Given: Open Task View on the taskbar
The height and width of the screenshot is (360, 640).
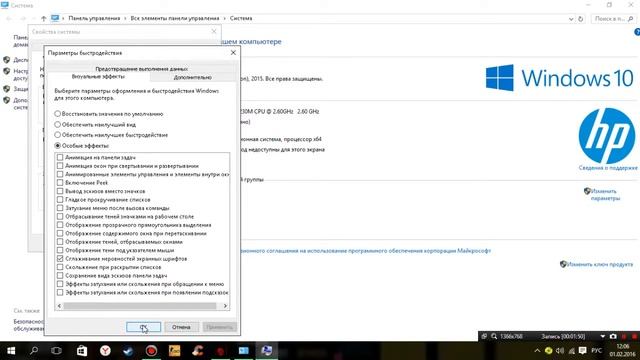Looking at the screenshot, I should (x=56, y=351).
